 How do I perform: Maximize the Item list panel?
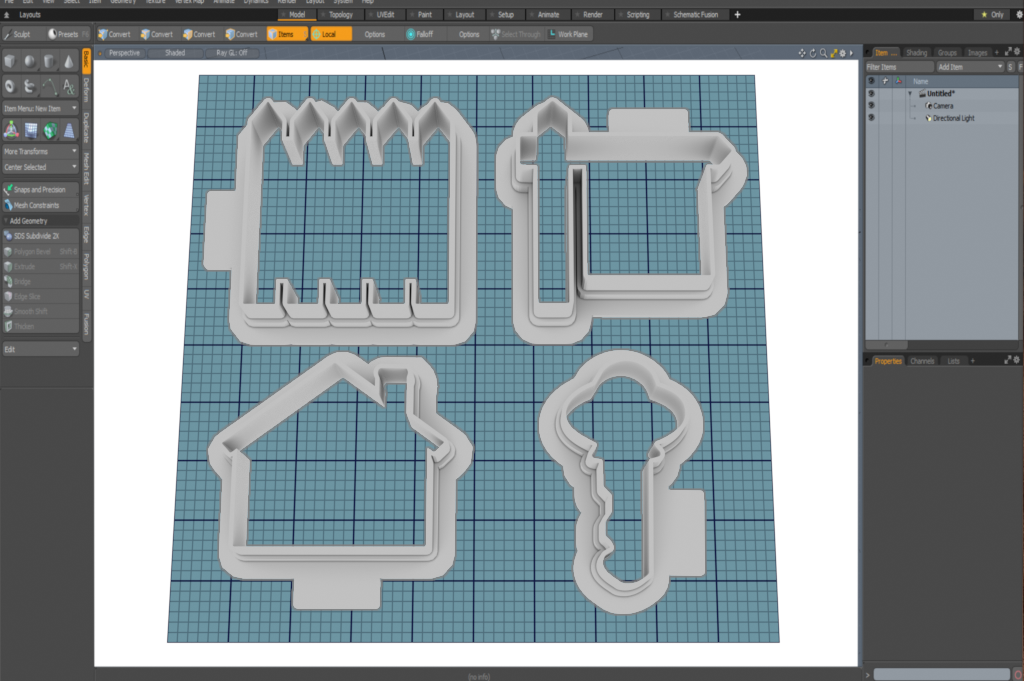tap(1008, 52)
